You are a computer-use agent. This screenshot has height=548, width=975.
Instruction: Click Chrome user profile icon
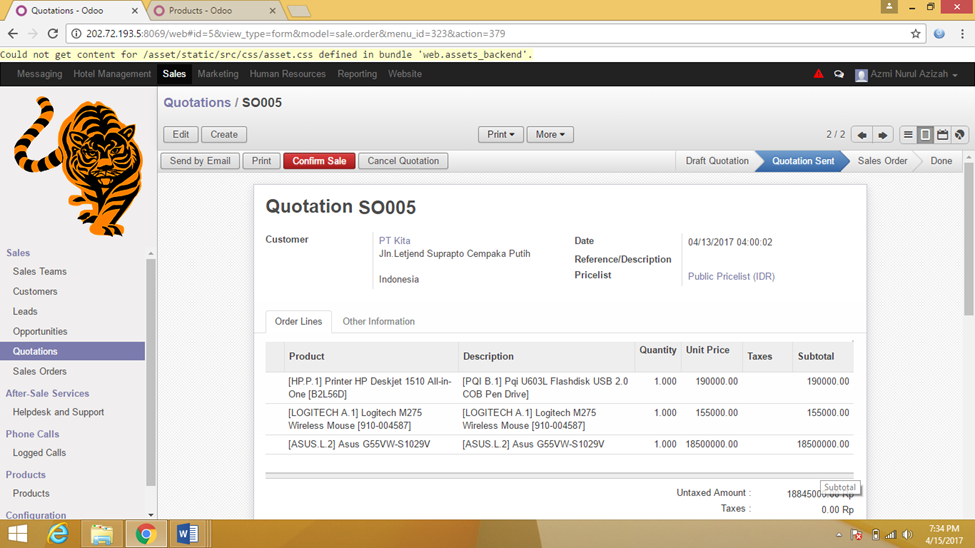click(x=889, y=6)
